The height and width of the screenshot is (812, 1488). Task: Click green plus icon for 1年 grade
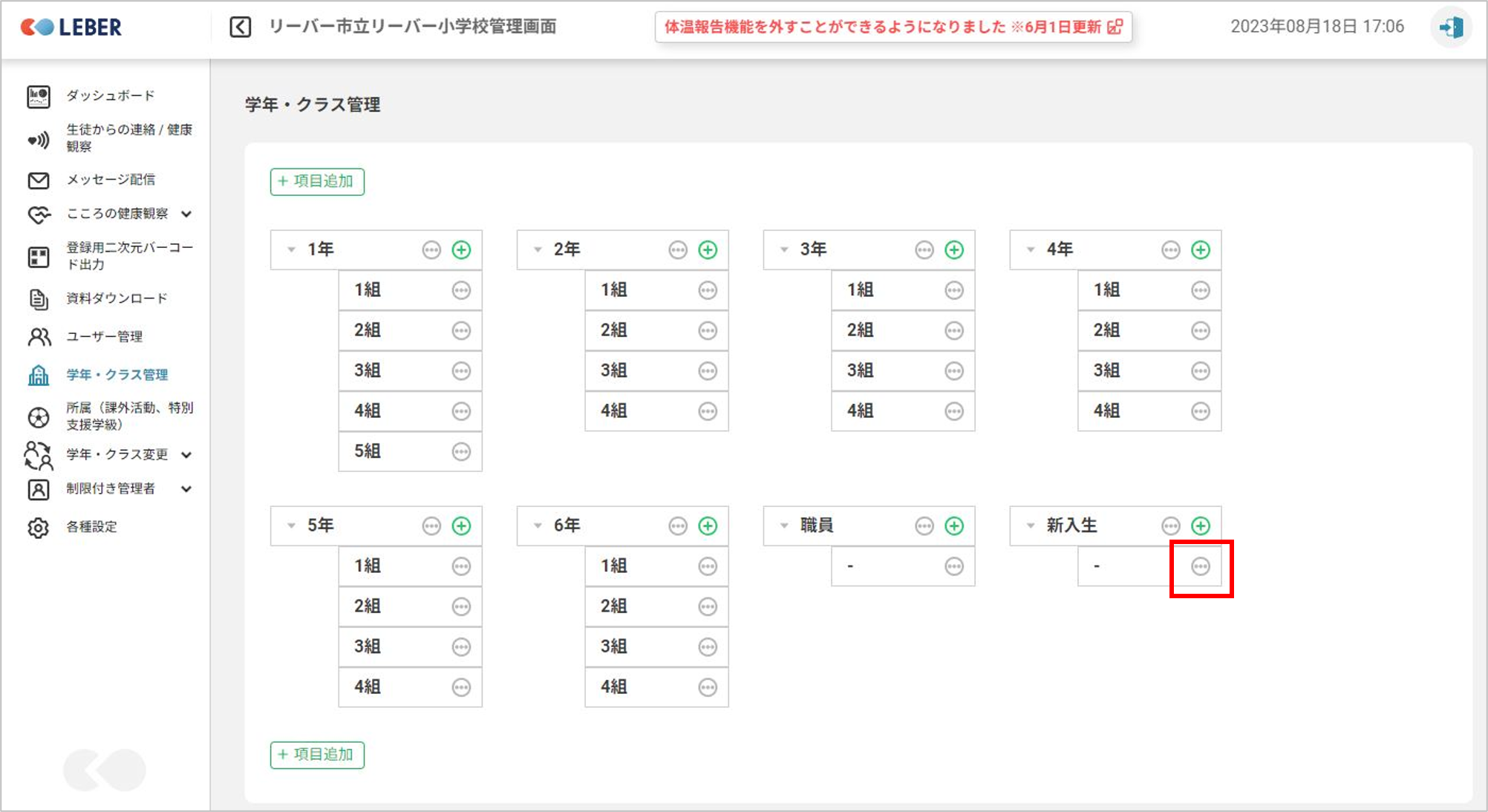(x=461, y=250)
